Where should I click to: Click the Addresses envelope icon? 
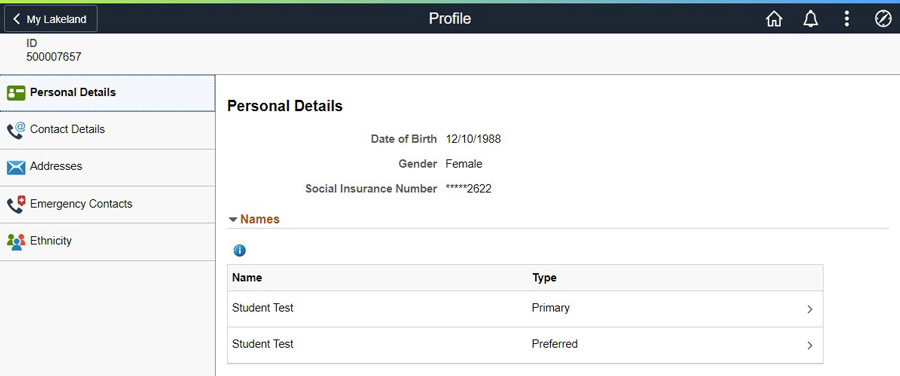(16, 167)
